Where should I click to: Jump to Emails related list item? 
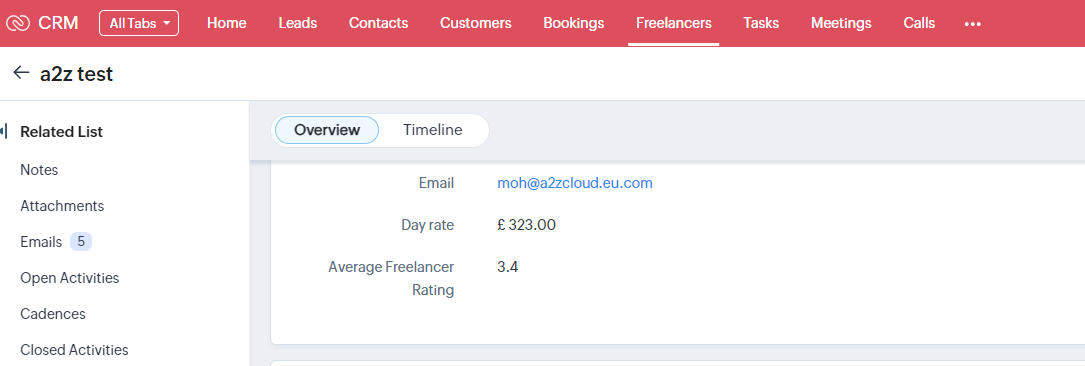[x=41, y=242]
